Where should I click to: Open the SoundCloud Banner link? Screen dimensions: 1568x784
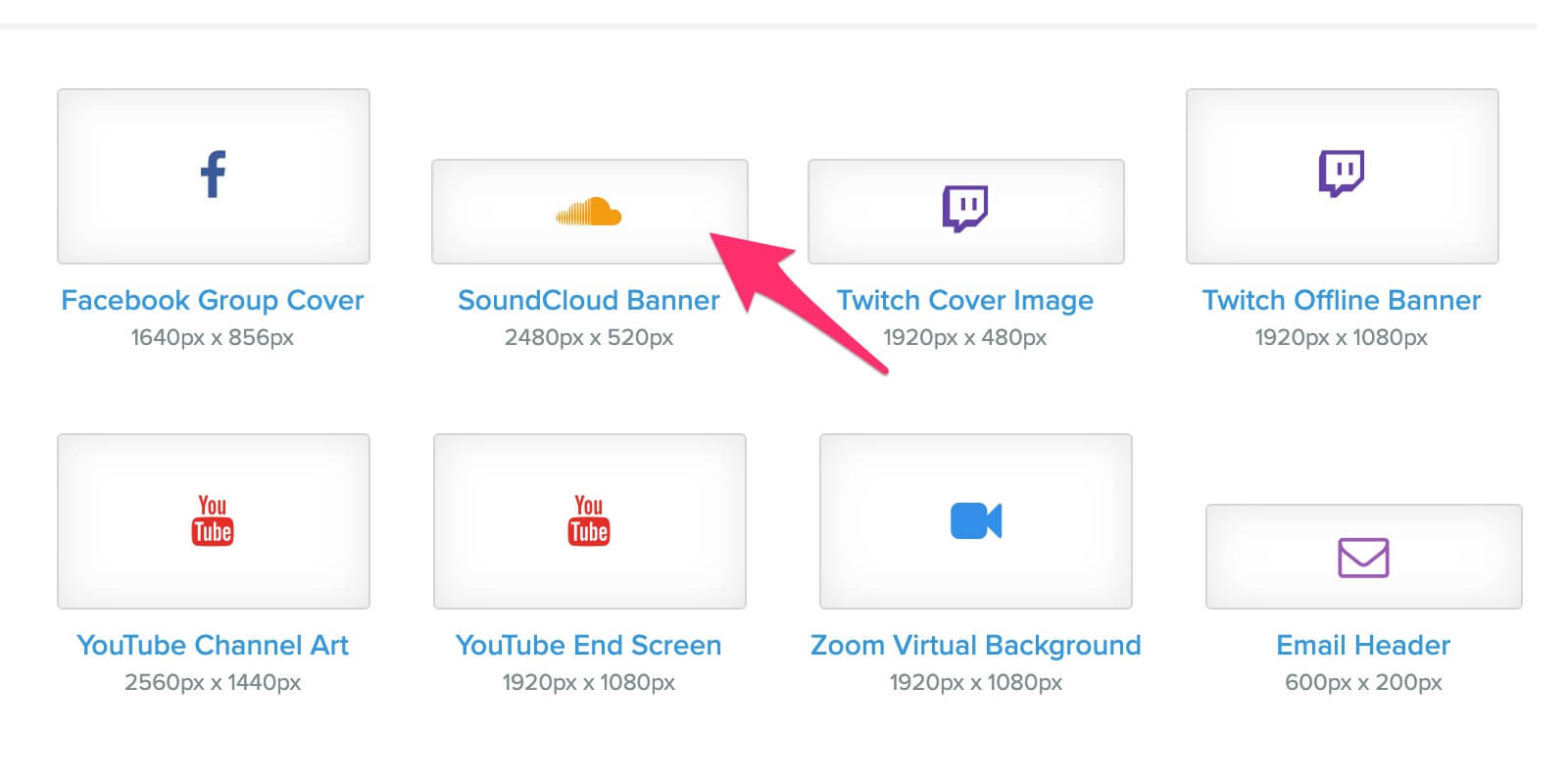[589, 300]
